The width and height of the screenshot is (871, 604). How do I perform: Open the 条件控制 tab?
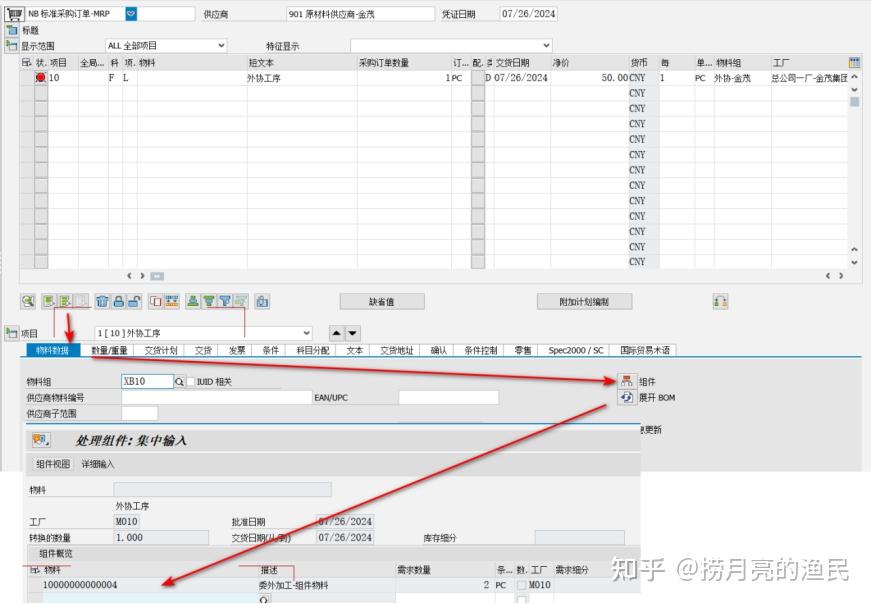pyautogui.click(x=480, y=350)
